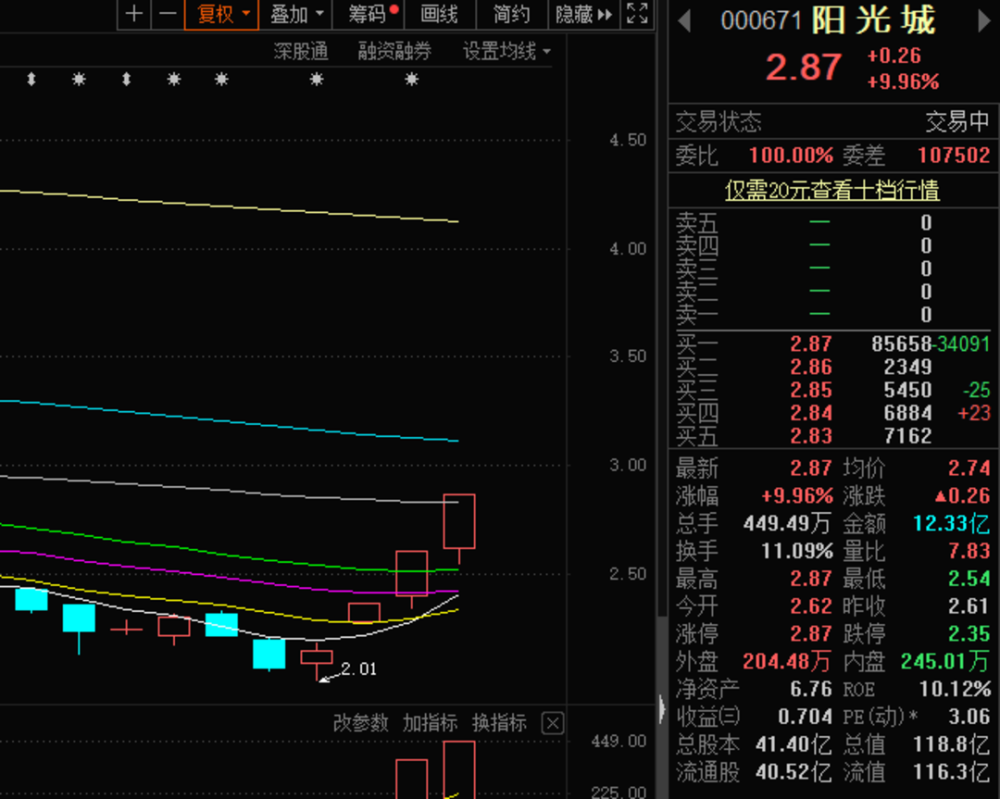Click 改参数 to edit indicator parameters
This screenshot has height=799, width=1000.
click(x=360, y=723)
